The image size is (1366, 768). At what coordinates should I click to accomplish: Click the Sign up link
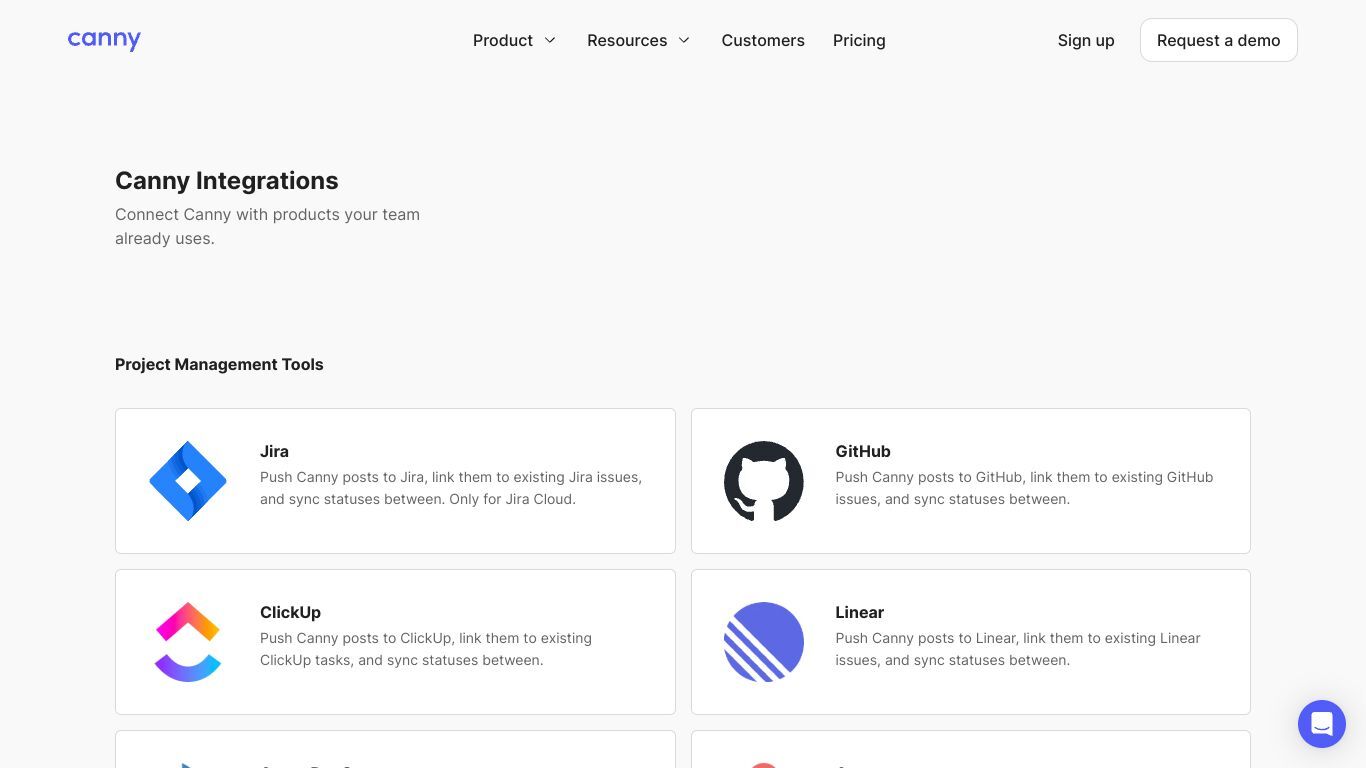coord(1086,40)
